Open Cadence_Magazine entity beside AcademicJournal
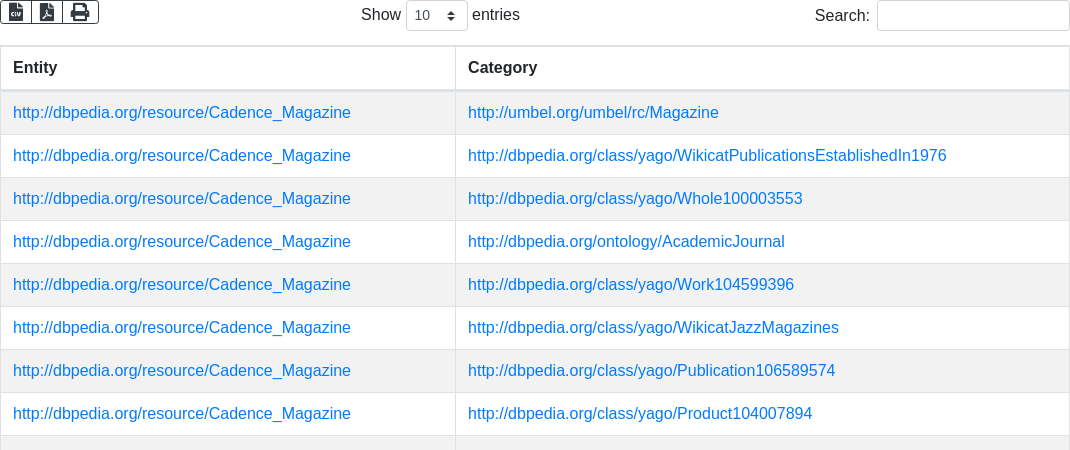This screenshot has width=1070, height=450. tap(182, 242)
